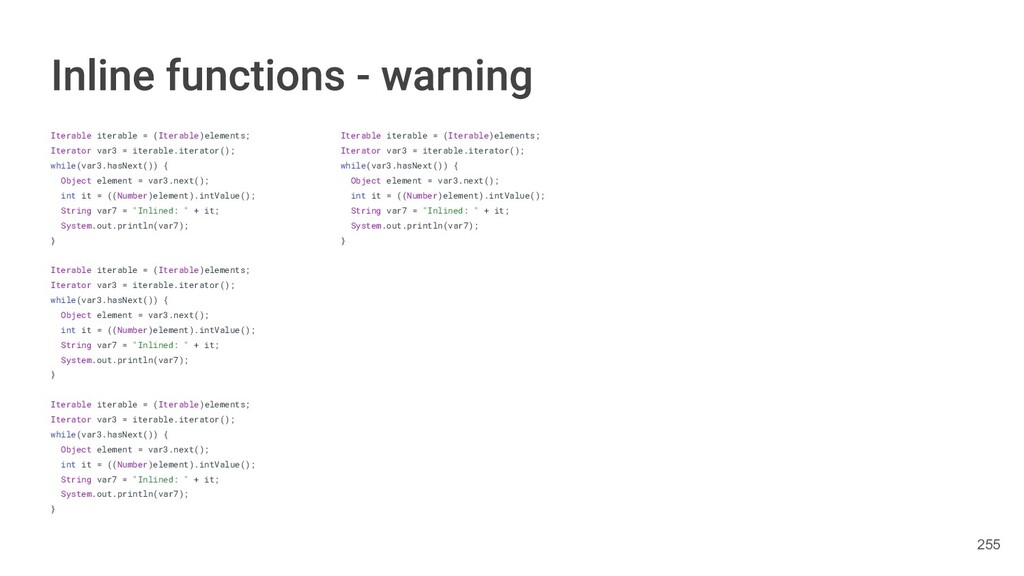Select 'Iterable iterable' first line of top-left block
Image resolution: width=1024 pixels, height=576 pixels.
[150, 136]
